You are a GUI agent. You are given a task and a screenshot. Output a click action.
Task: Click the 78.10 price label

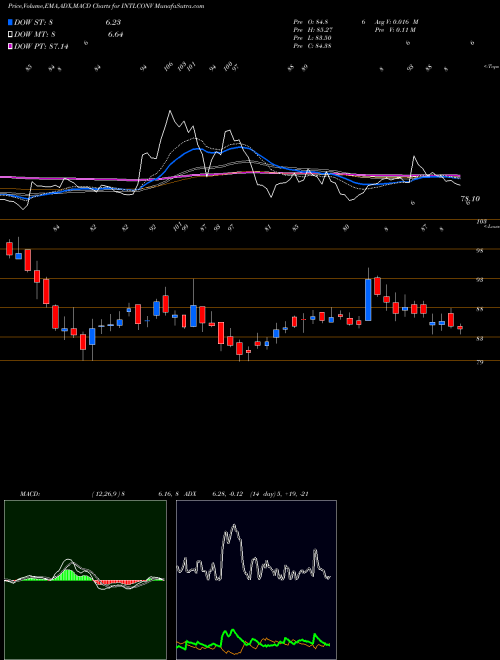470,199
